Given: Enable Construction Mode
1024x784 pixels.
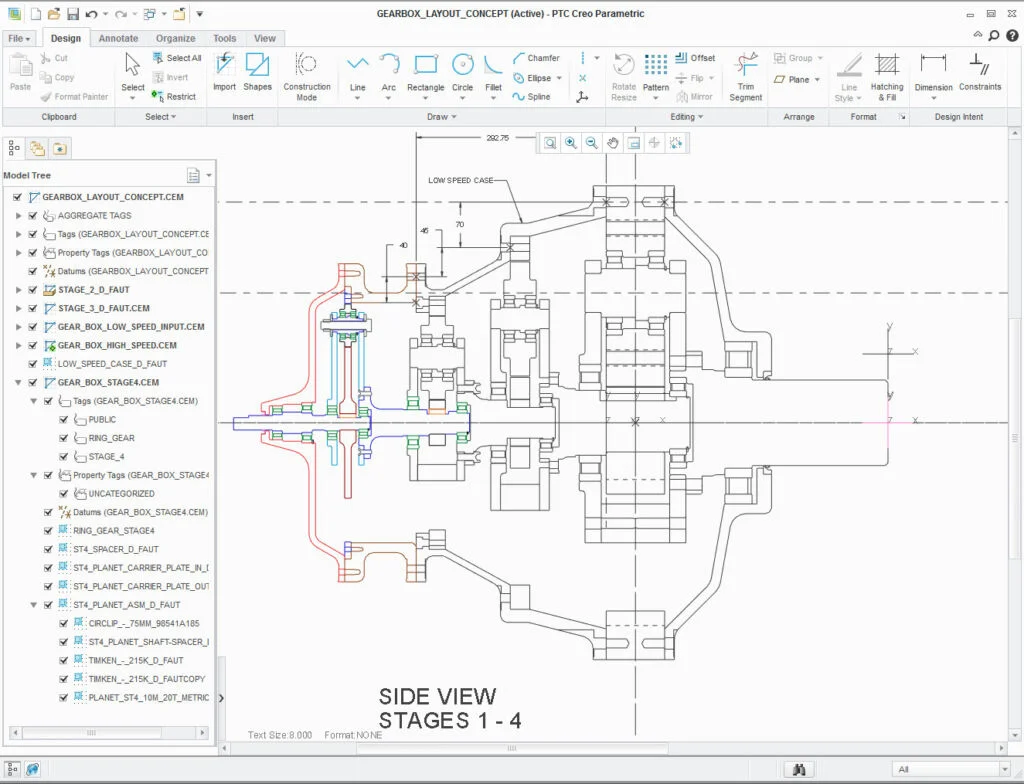Looking at the screenshot, I should click(306, 78).
